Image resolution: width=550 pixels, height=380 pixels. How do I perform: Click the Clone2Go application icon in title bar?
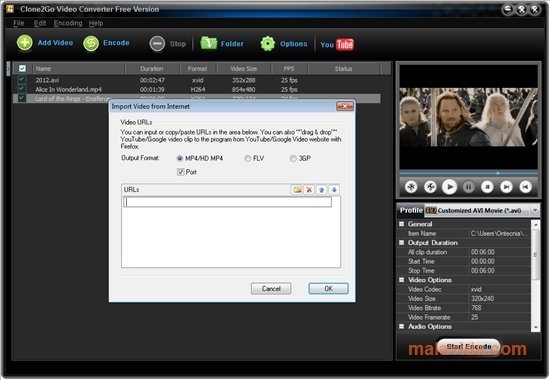tap(10, 8)
